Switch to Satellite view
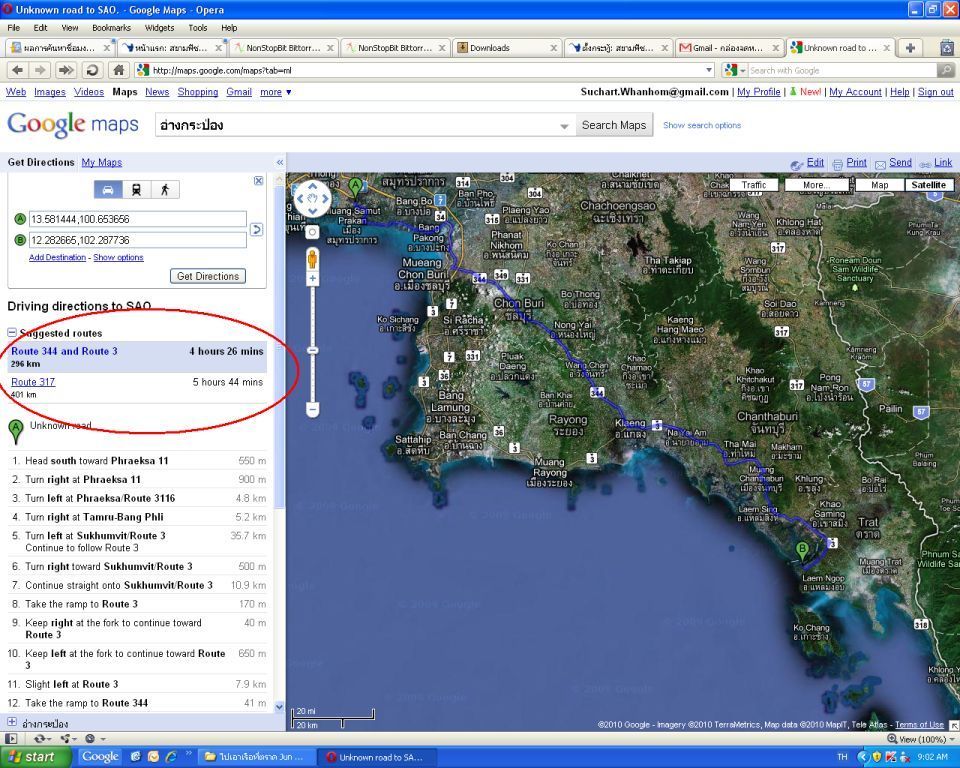 929,185
